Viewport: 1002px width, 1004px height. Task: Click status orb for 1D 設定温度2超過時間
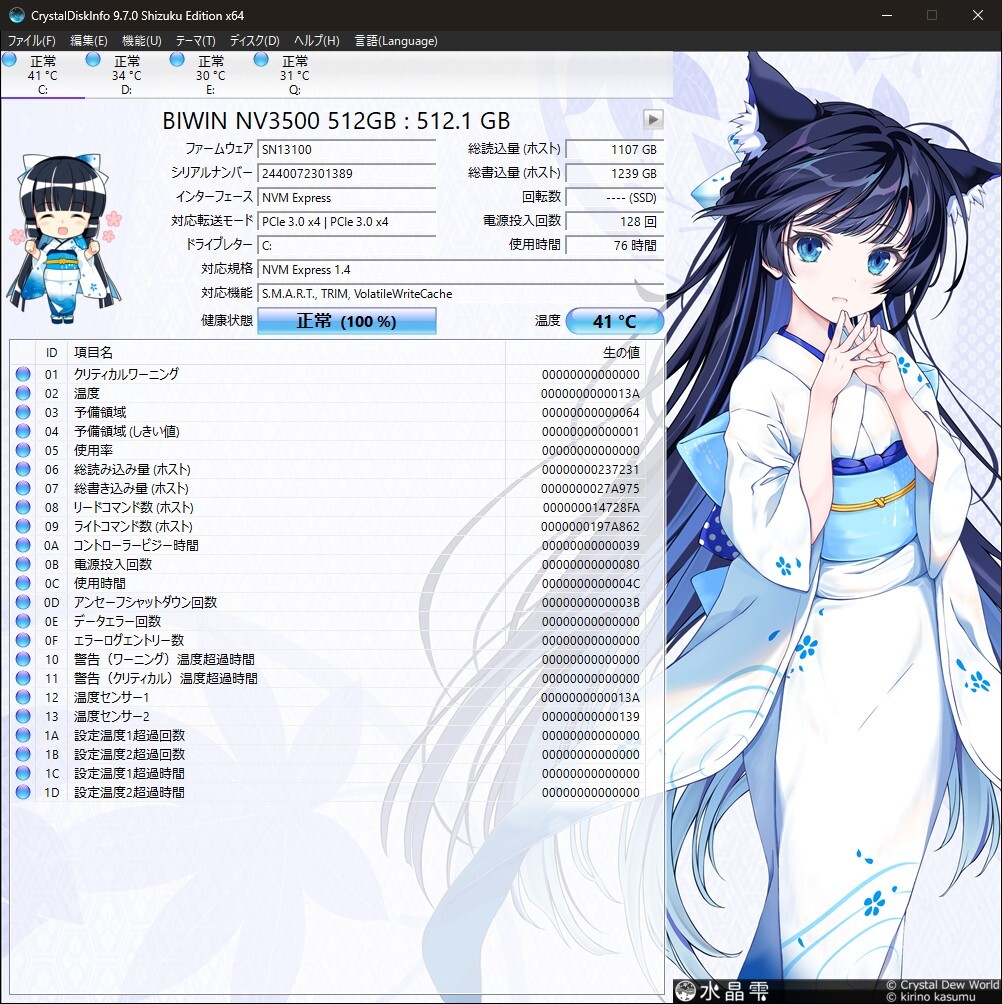(x=23, y=792)
